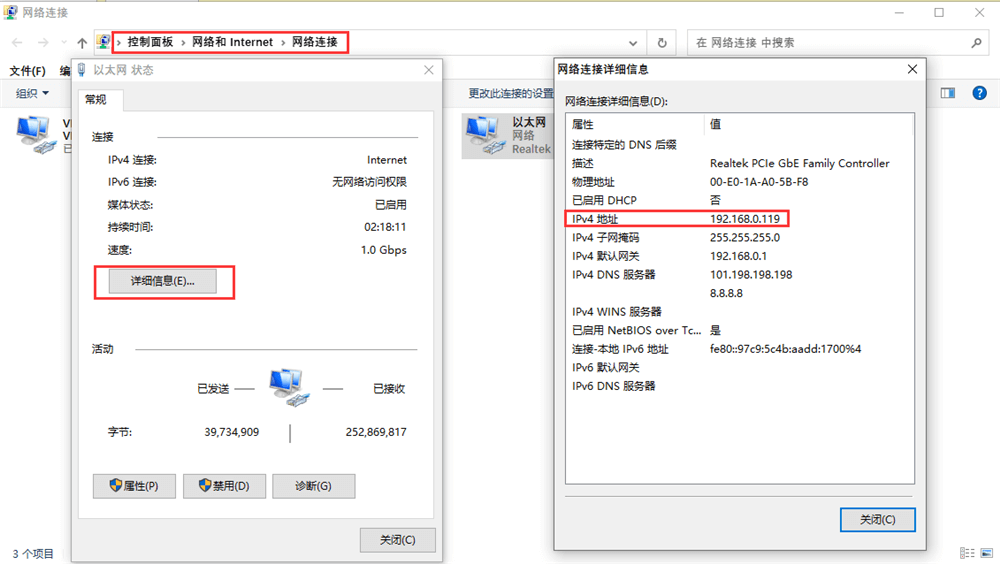Expand chevron after 网络和 Internet breadcrumb

pyautogui.click(x=283, y=43)
